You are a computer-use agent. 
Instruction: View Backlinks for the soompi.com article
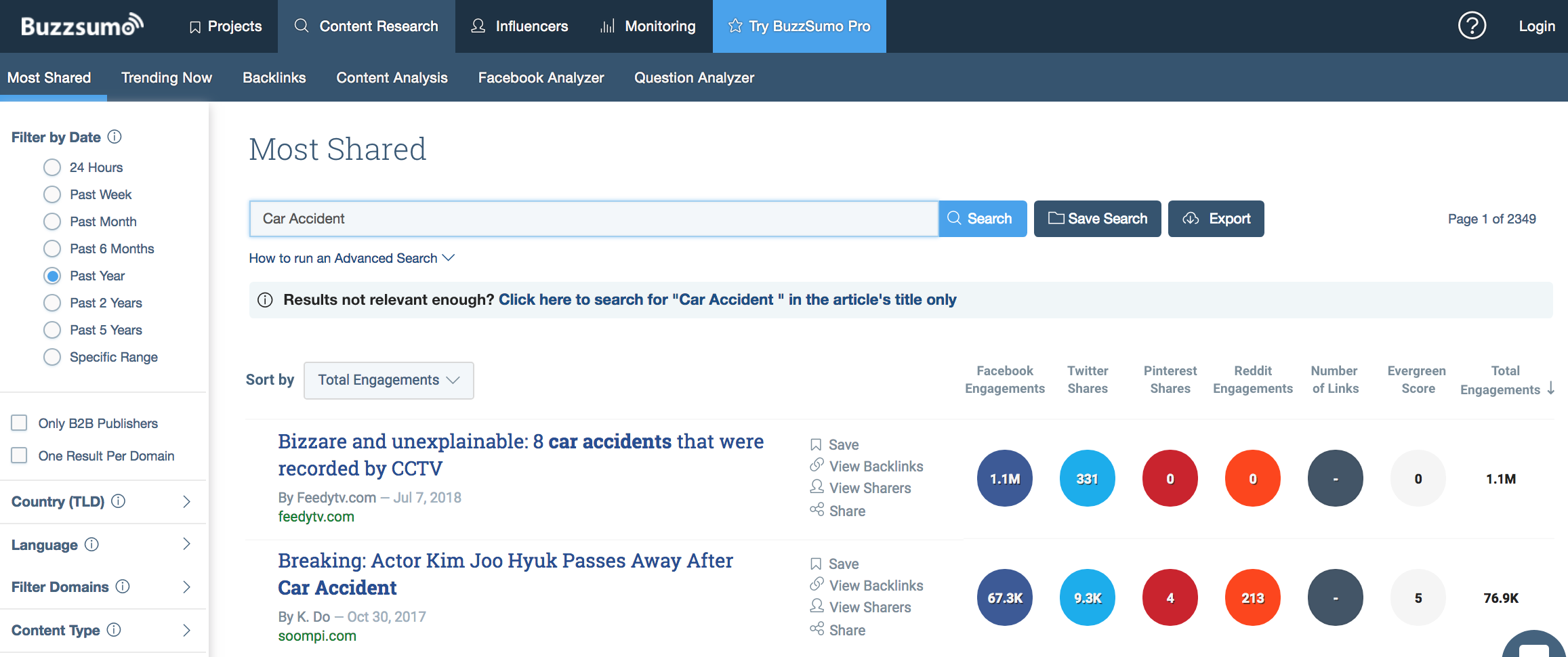[866, 585]
